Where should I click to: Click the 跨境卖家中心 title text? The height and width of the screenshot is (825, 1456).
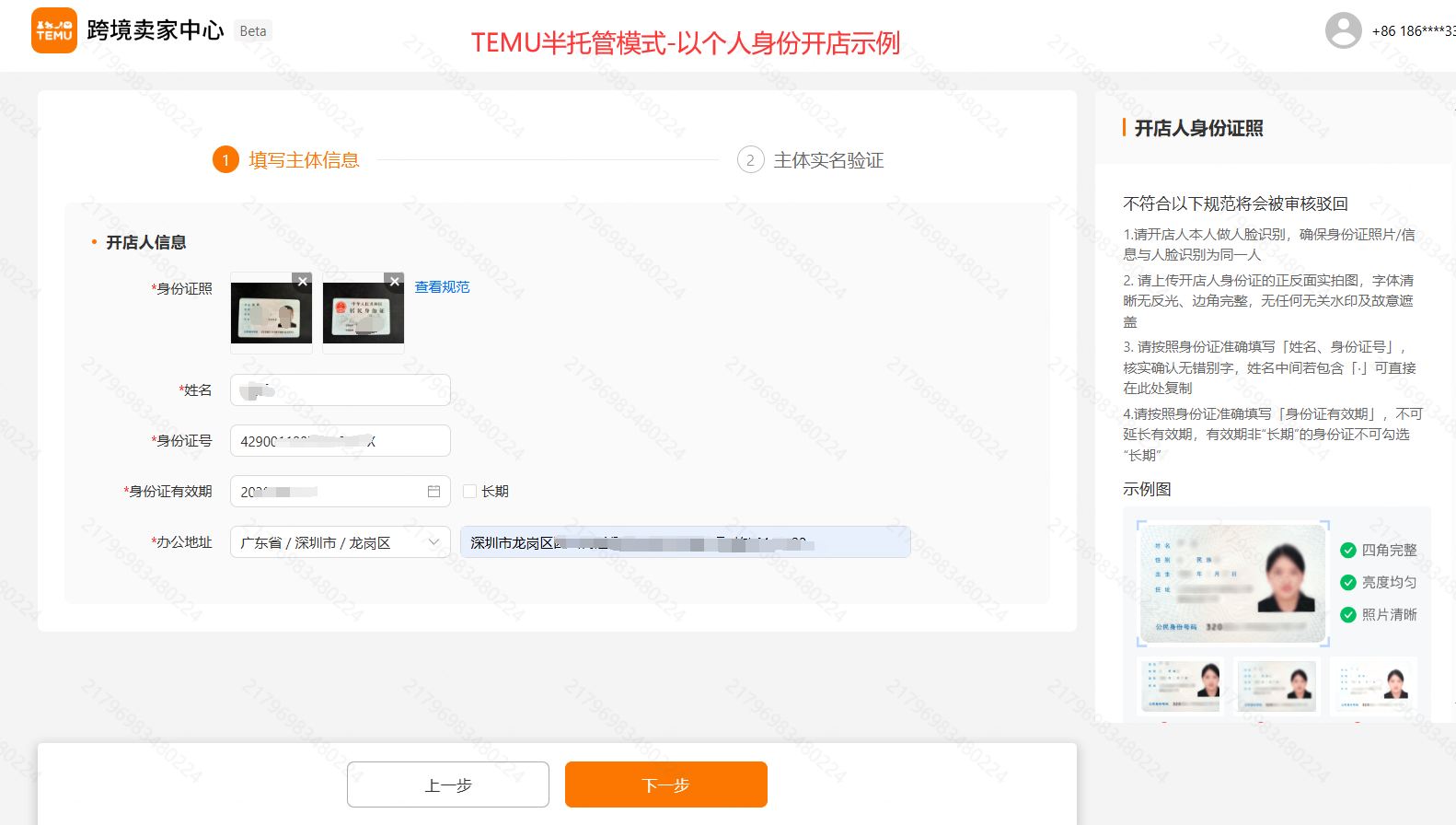(156, 30)
